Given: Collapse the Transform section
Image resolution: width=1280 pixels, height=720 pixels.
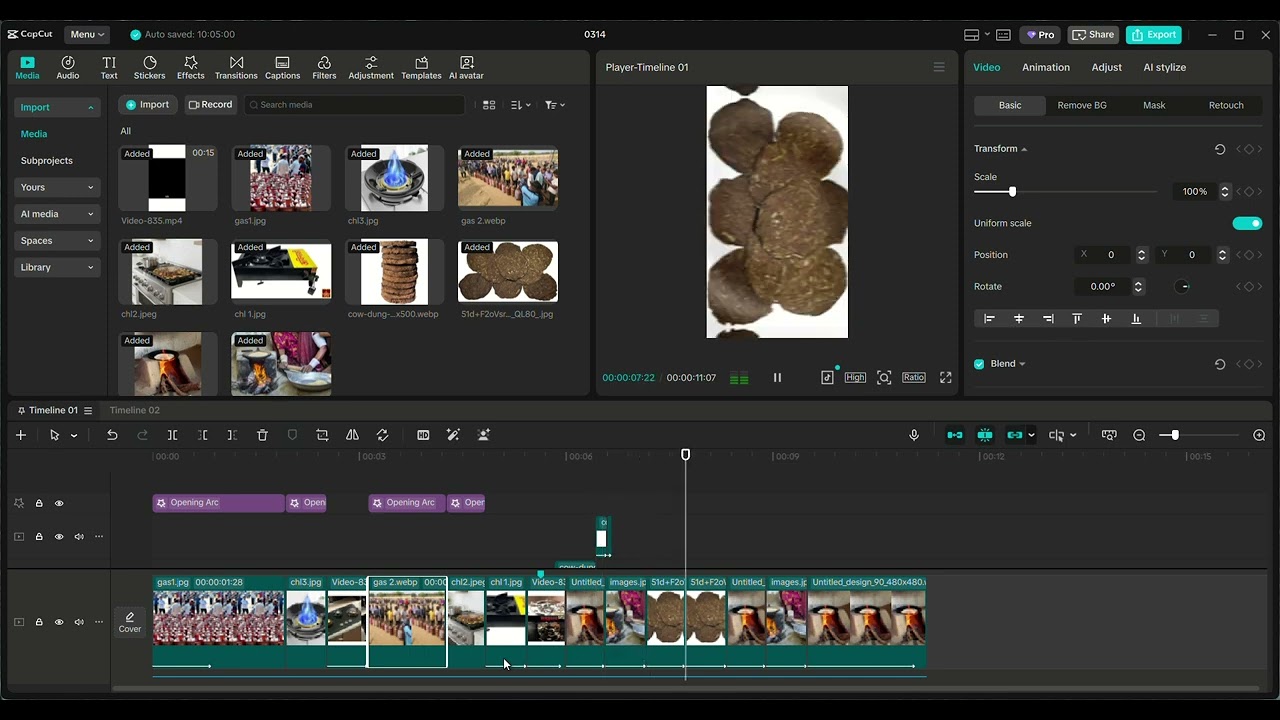Looking at the screenshot, I should (x=1023, y=149).
